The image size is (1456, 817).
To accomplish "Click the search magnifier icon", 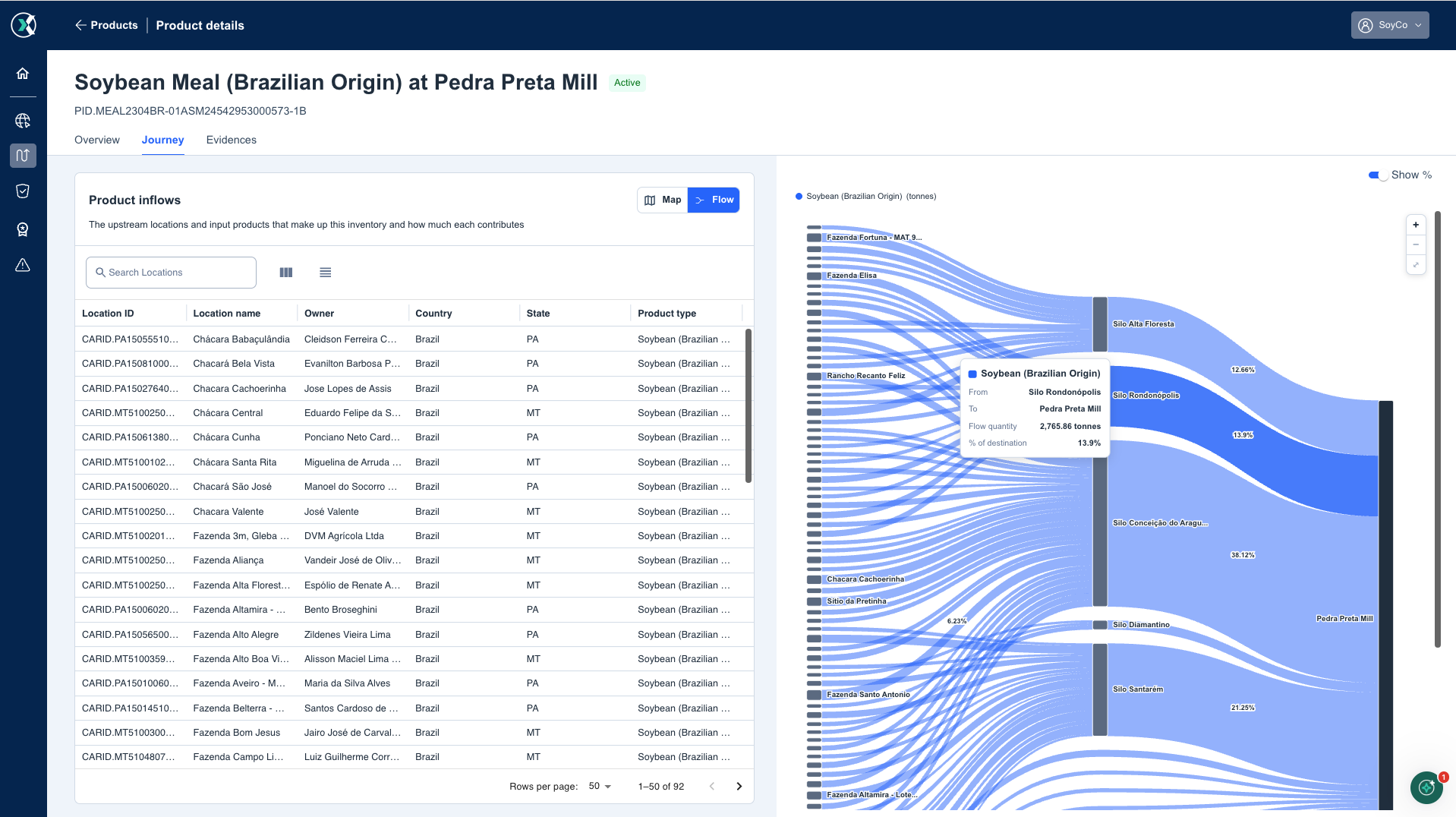I will tap(100, 273).
